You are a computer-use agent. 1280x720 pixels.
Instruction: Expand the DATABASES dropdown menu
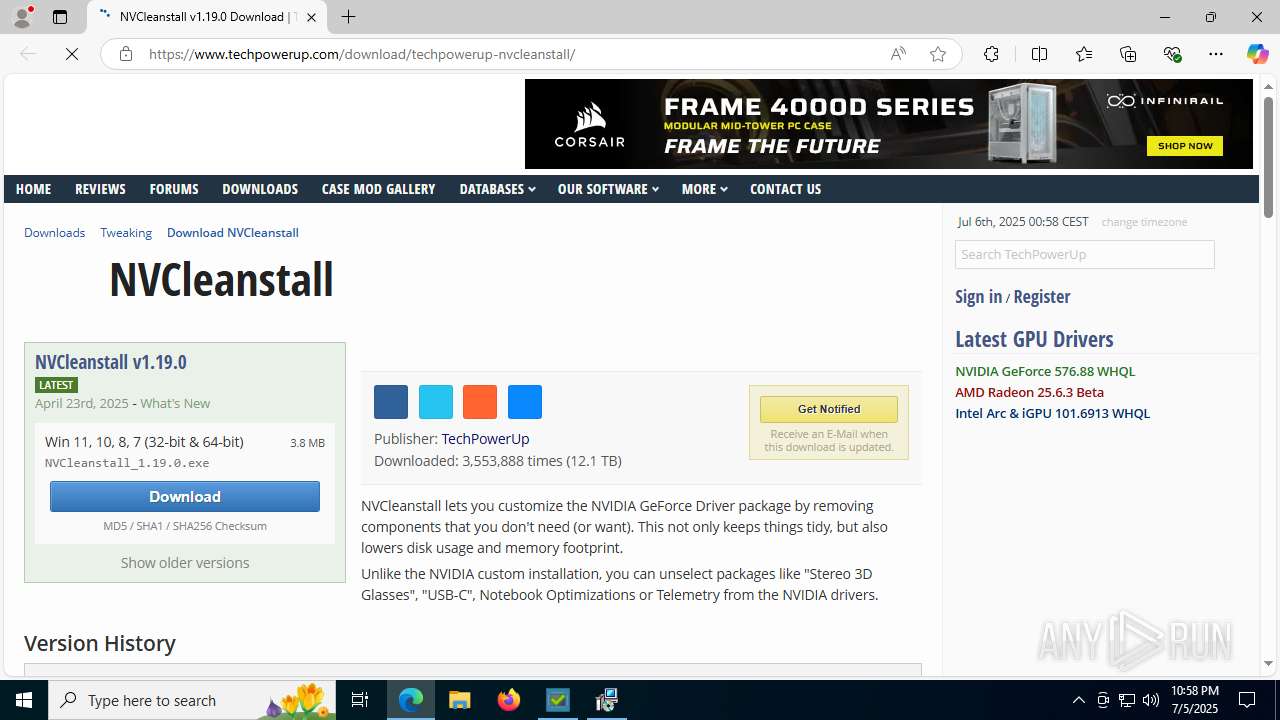pyautogui.click(x=497, y=189)
